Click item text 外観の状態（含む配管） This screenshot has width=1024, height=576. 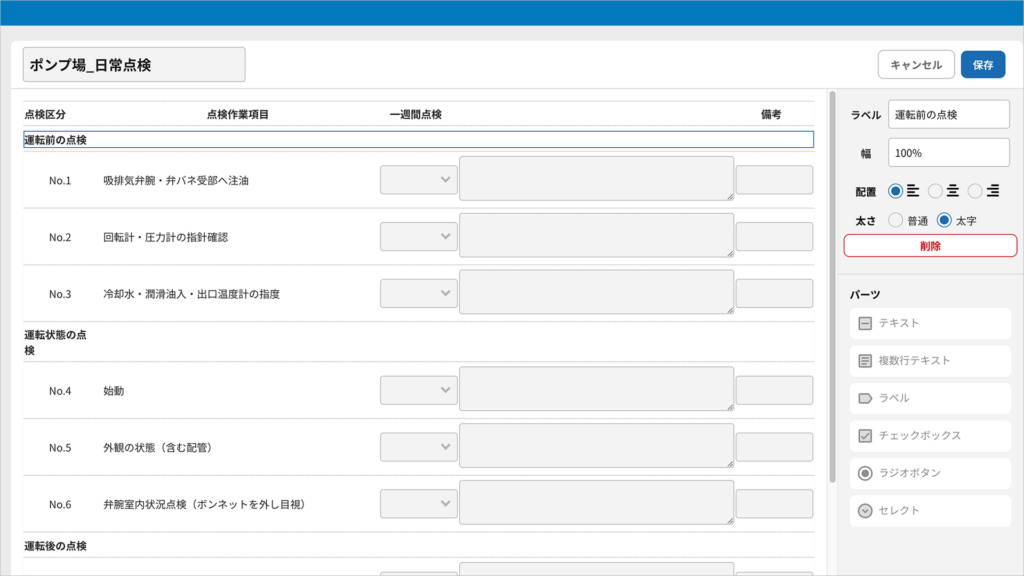[x=157, y=447]
